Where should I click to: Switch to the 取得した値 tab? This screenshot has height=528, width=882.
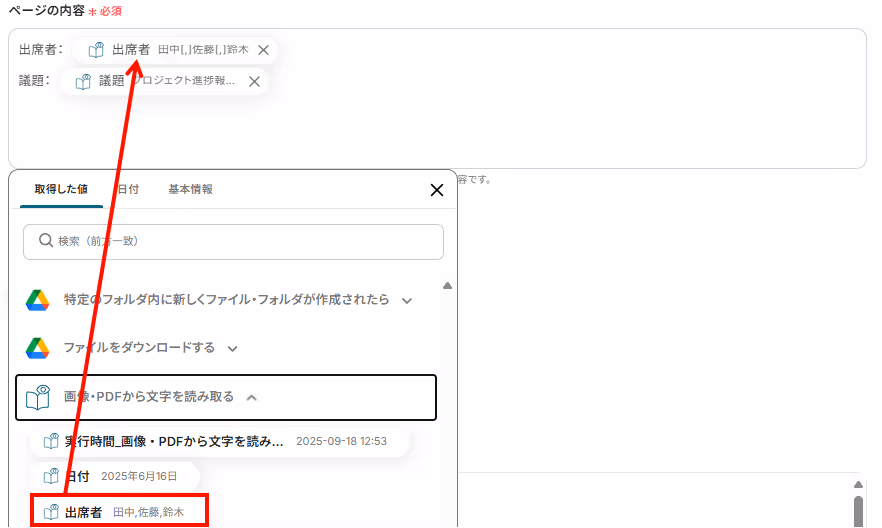coord(61,189)
